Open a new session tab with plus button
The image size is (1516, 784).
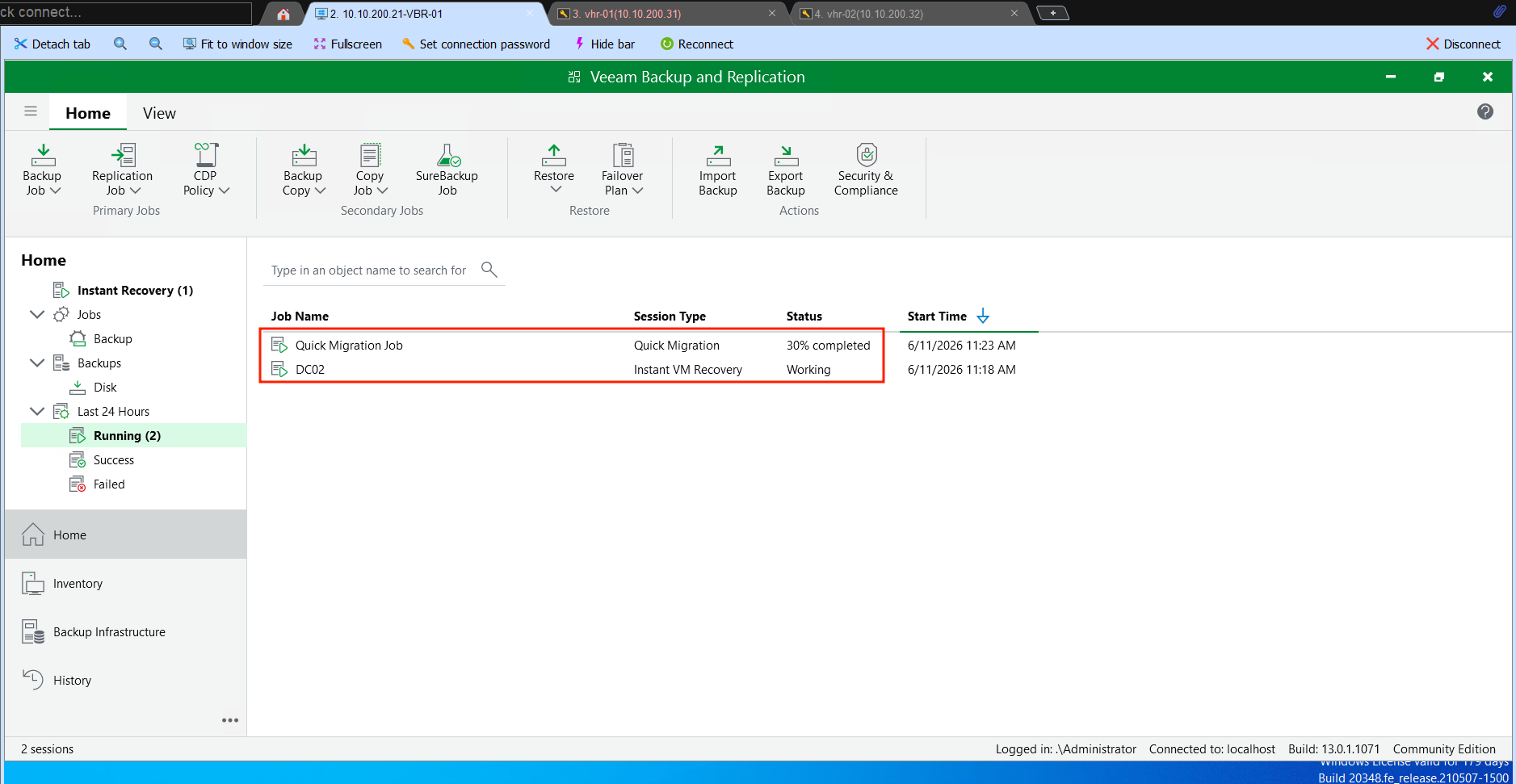tap(1052, 13)
